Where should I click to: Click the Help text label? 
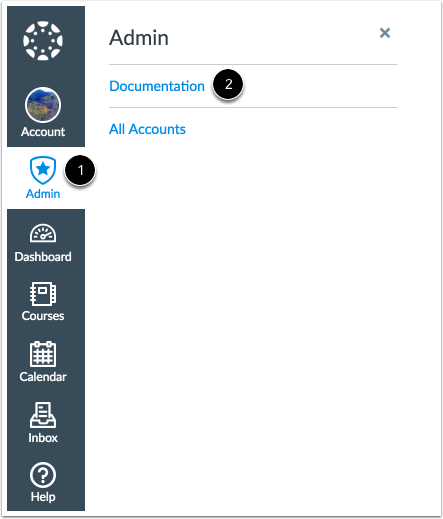pos(43,497)
